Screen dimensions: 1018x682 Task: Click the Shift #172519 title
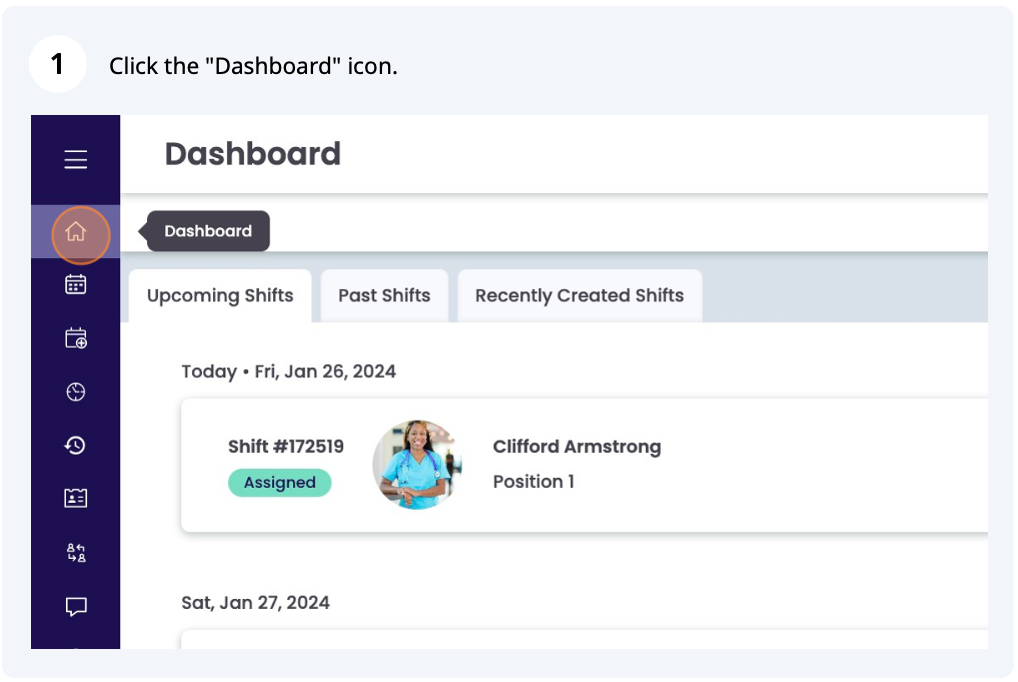point(286,447)
